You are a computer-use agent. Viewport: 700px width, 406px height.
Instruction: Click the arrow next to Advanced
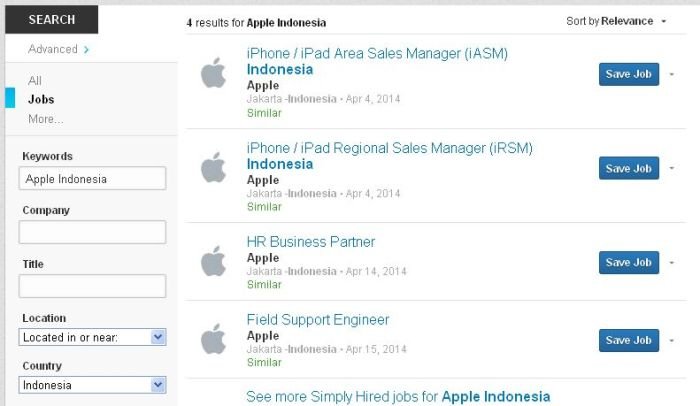tap(87, 49)
